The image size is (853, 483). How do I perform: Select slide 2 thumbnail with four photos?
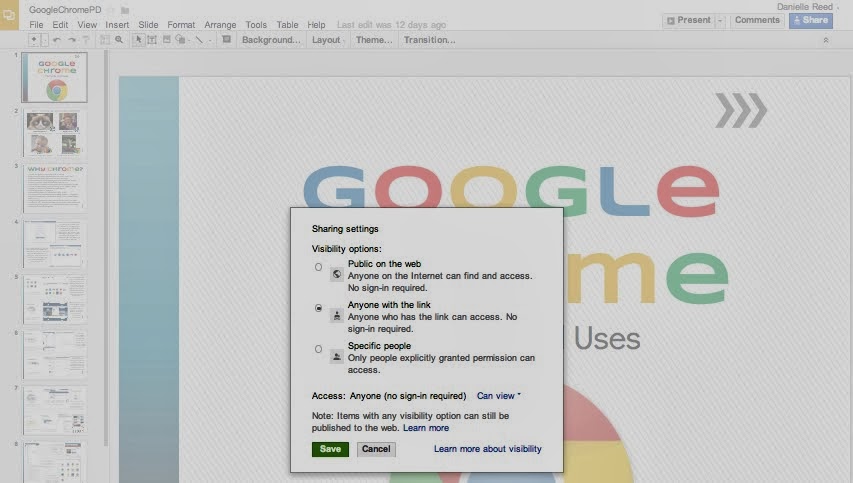click(54, 133)
